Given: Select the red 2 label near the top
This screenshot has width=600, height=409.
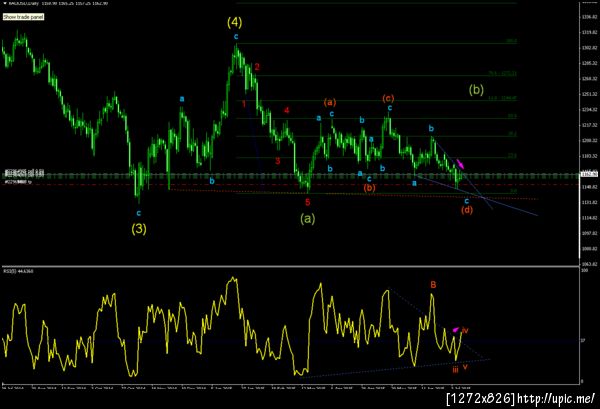Looking at the screenshot, I should coord(257,67).
